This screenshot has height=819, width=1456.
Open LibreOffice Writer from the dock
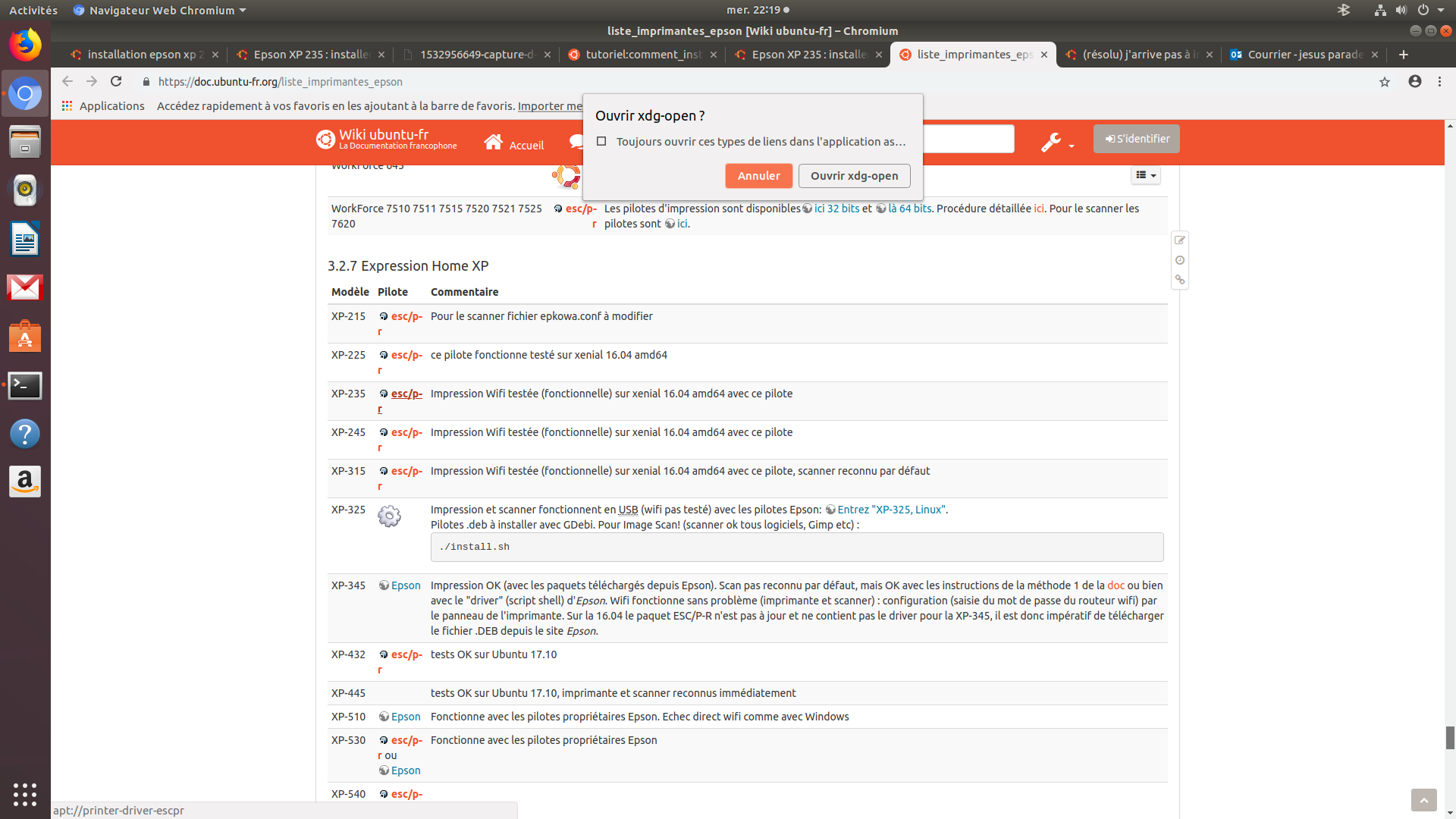click(x=25, y=239)
